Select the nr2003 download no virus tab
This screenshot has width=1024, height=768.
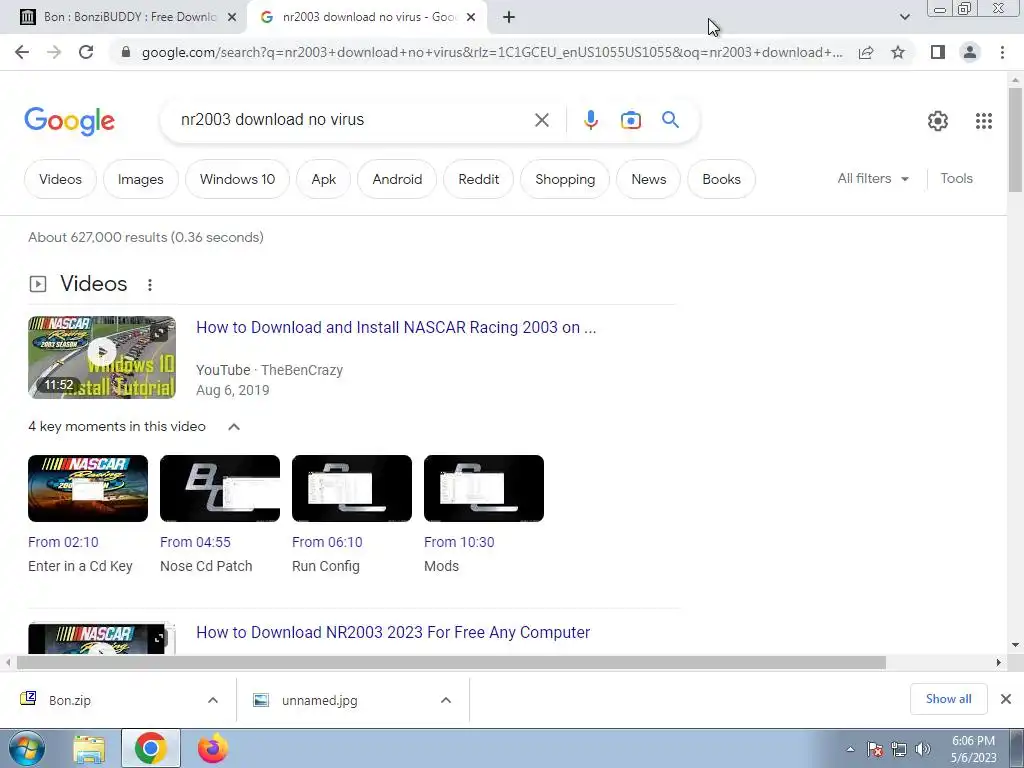367,17
